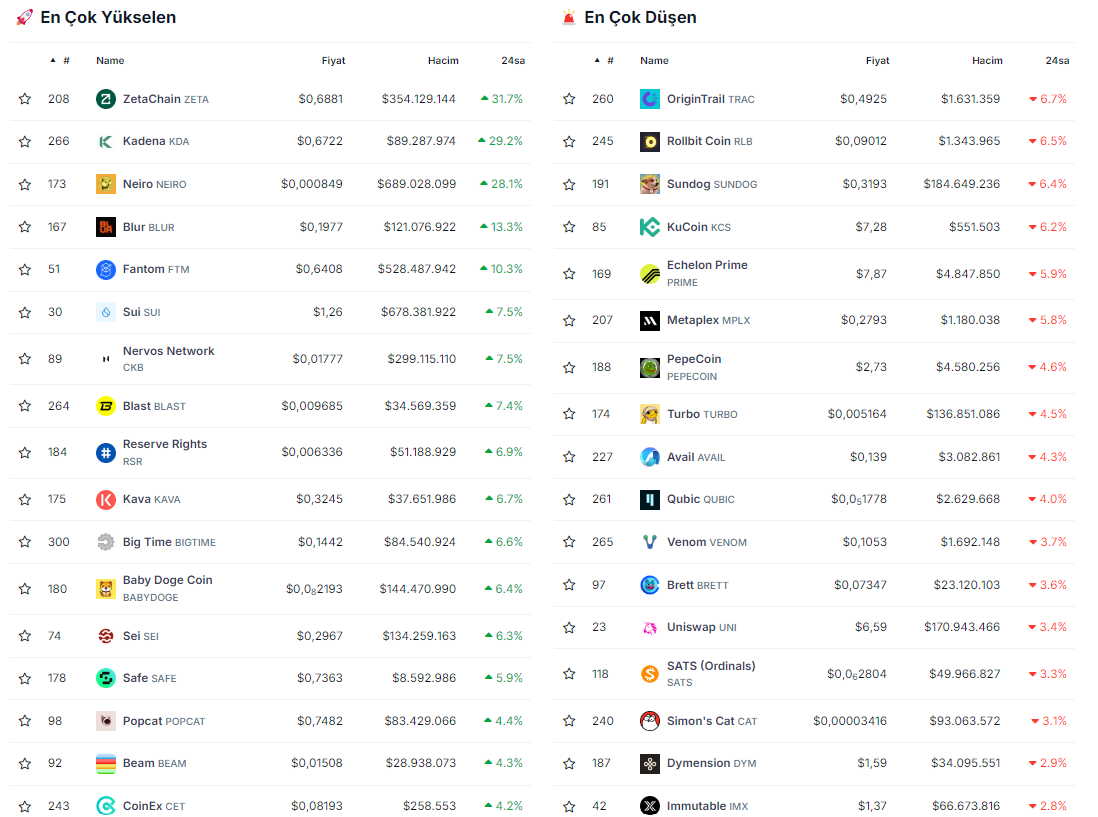This screenshot has width=1098, height=817.
Task: Sort gainers table by Fiyat column
Action: [333, 61]
